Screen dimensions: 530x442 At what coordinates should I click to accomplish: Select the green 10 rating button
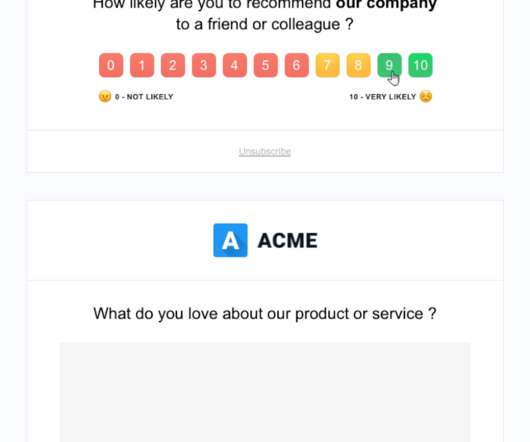pyautogui.click(x=420, y=65)
